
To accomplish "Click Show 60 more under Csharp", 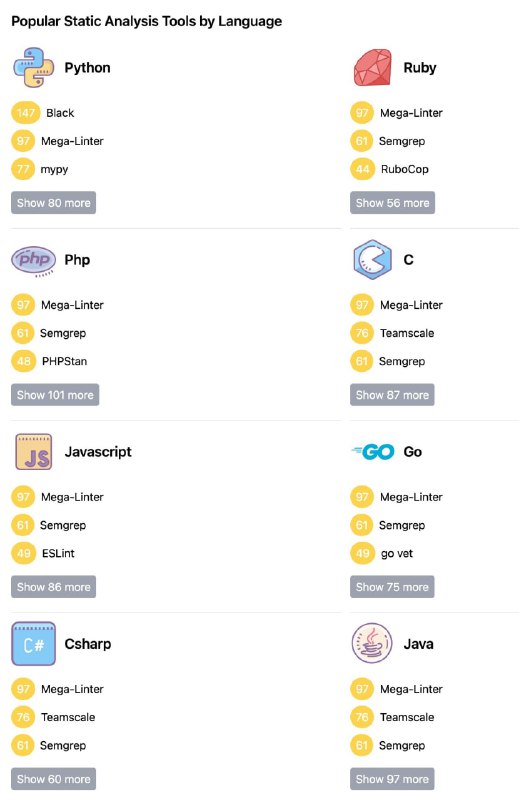I will (54, 779).
